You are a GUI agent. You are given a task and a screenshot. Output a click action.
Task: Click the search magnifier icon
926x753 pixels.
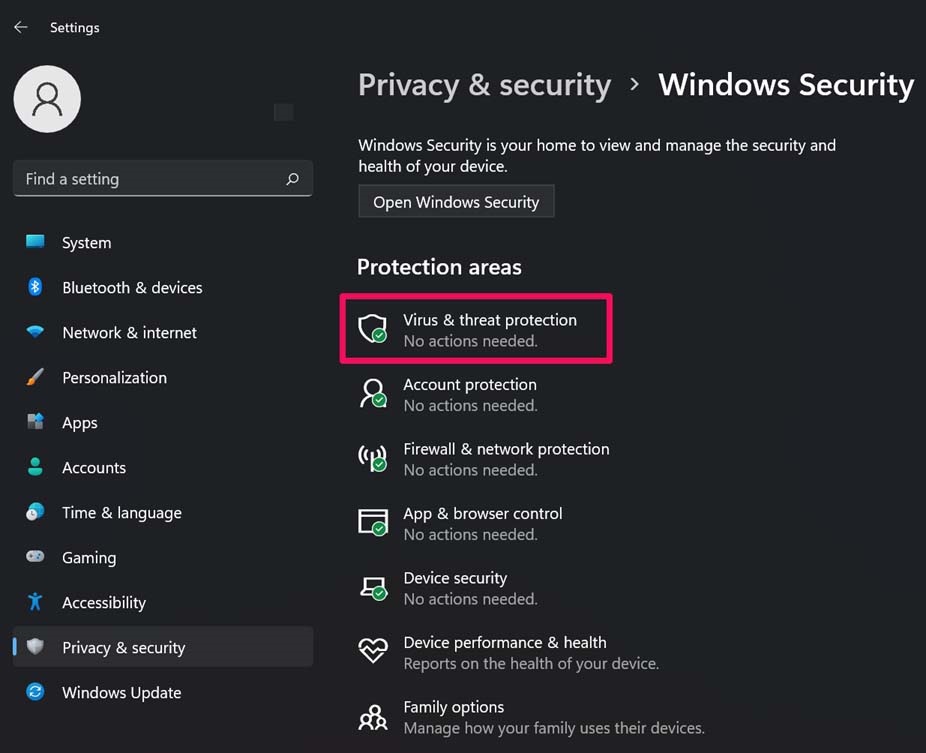coord(292,178)
